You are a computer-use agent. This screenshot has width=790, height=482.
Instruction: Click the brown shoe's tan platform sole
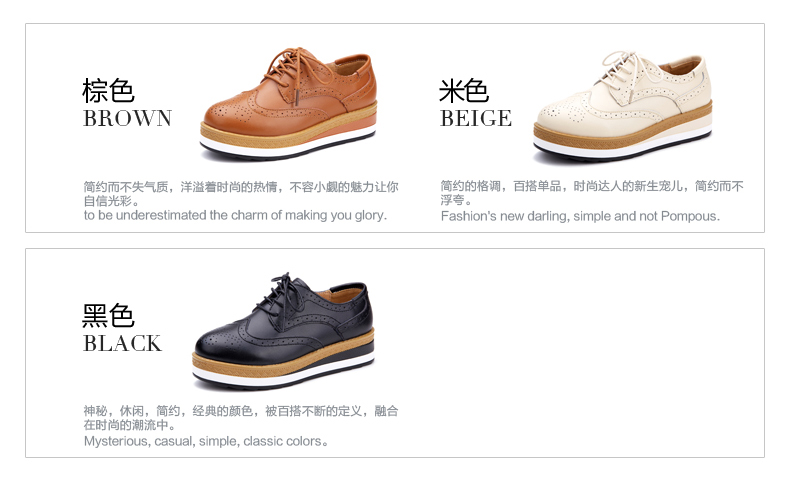[x=288, y=127]
